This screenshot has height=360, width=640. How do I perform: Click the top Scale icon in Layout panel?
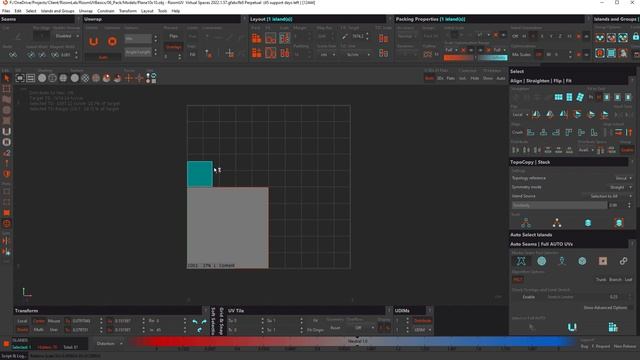(x=284, y=39)
